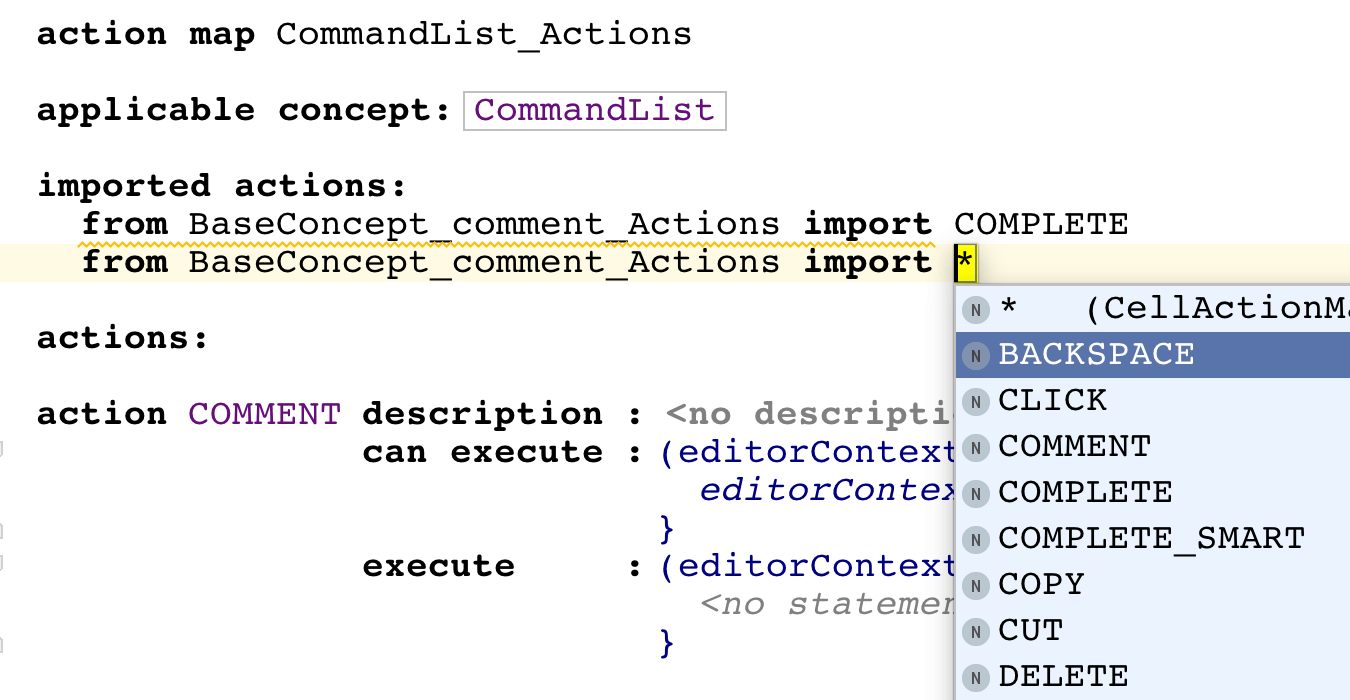This screenshot has height=700, width=1350.
Task: Click the CommandList_Actions action map name
Action: (484, 34)
